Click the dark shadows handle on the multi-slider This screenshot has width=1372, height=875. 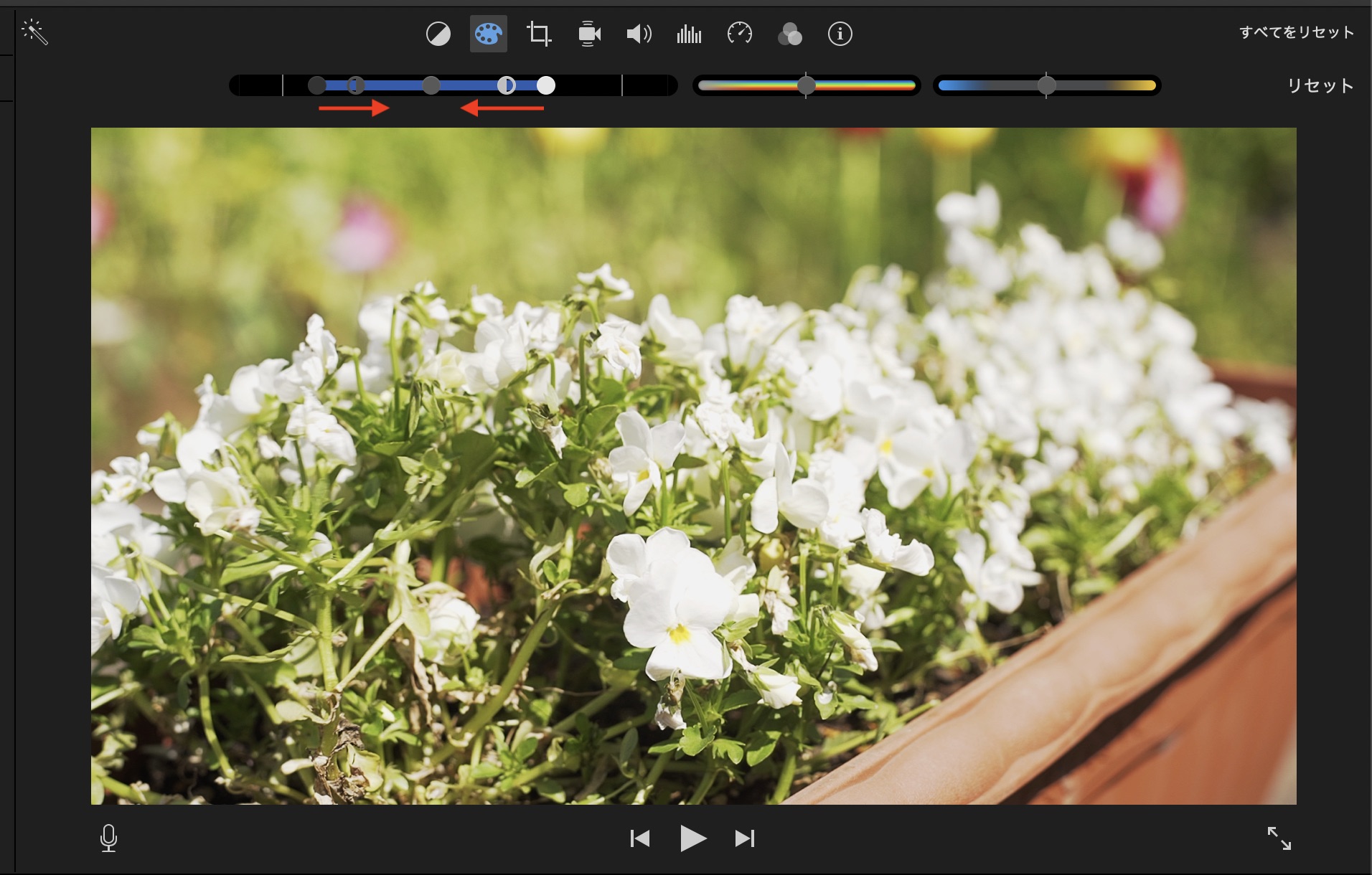[317, 86]
